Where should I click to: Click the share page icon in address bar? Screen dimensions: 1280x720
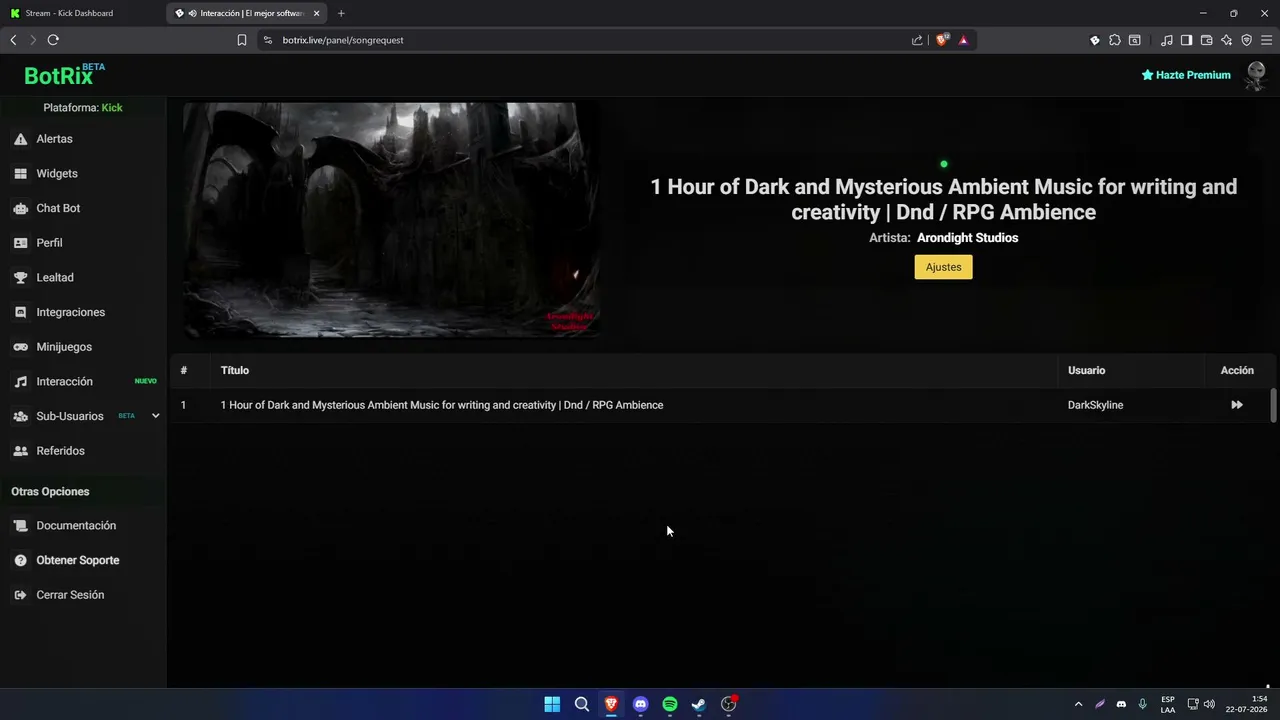(917, 40)
